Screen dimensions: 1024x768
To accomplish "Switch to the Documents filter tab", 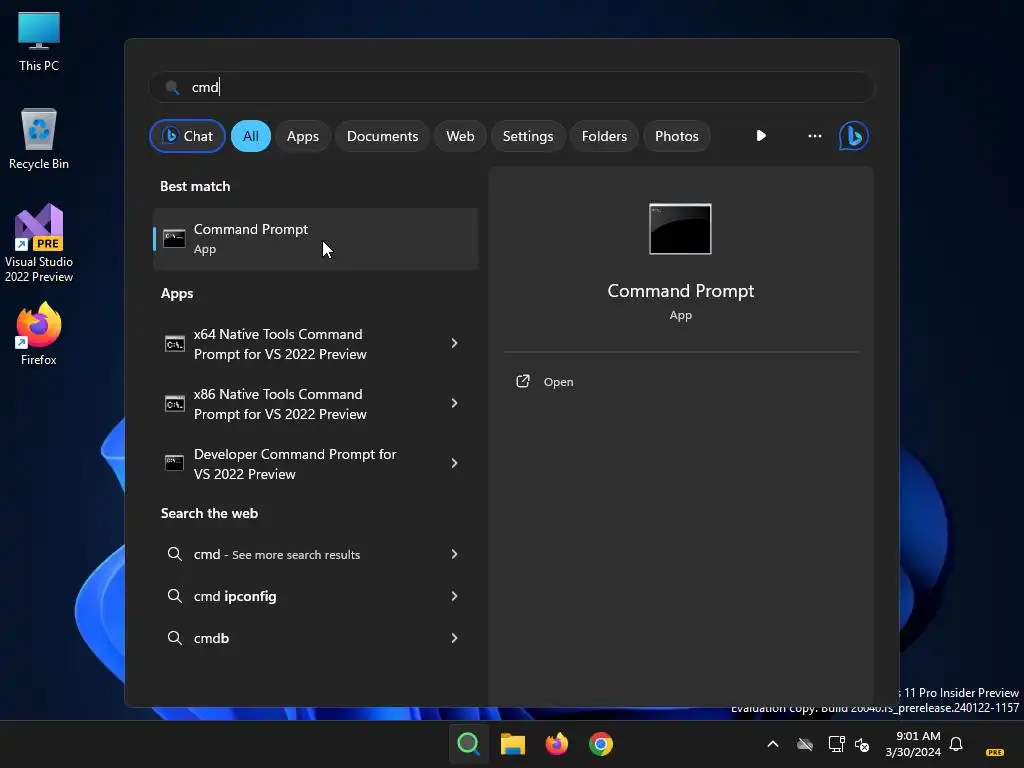I will 382,136.
